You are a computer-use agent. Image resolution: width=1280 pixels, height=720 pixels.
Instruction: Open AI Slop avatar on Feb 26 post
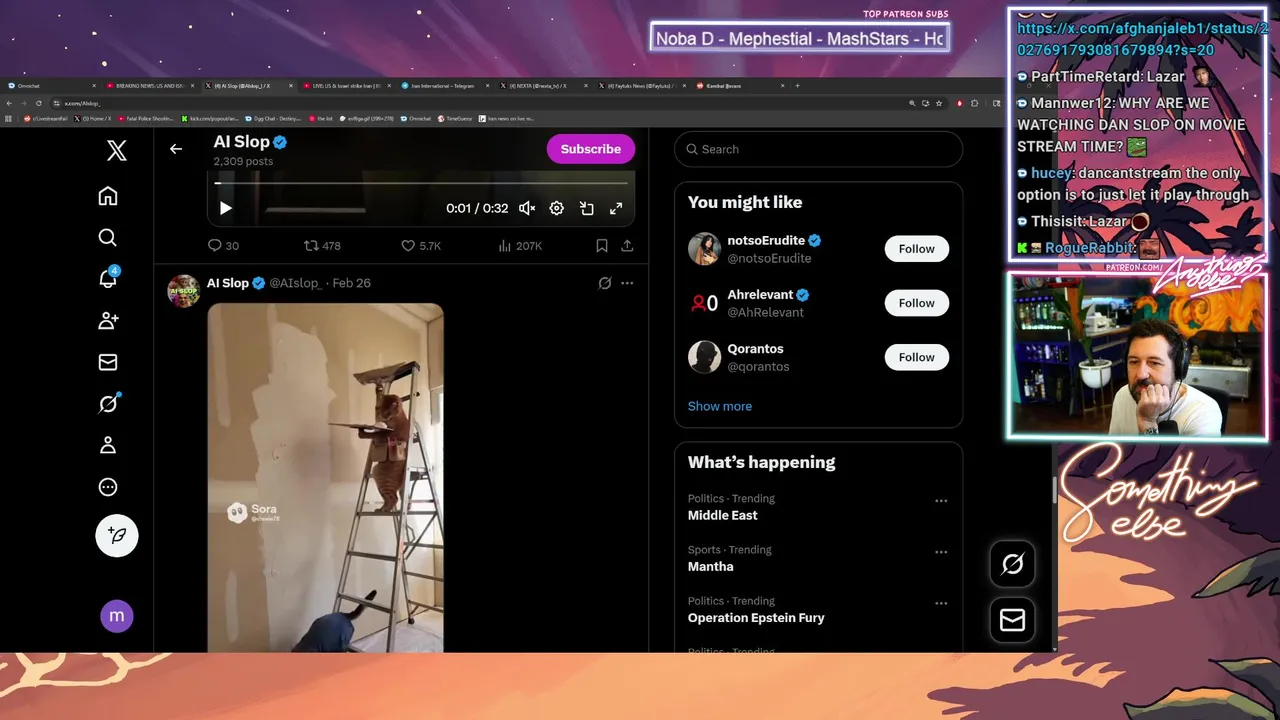pyautogui.click(x=183, y=291)
